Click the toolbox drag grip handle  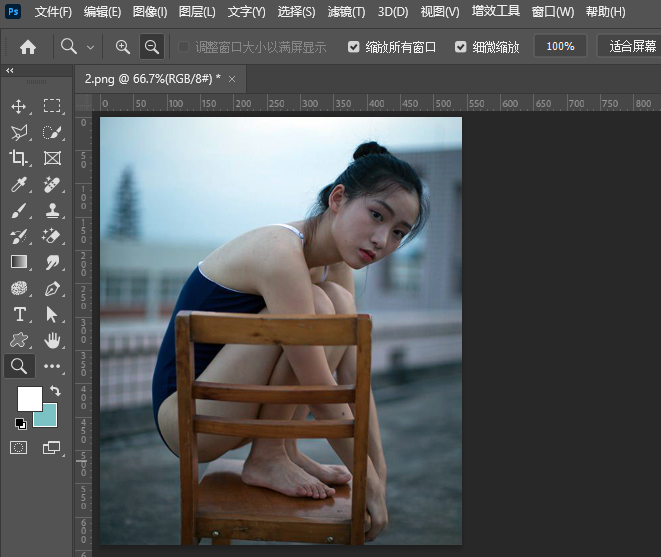tap(37, 82)
